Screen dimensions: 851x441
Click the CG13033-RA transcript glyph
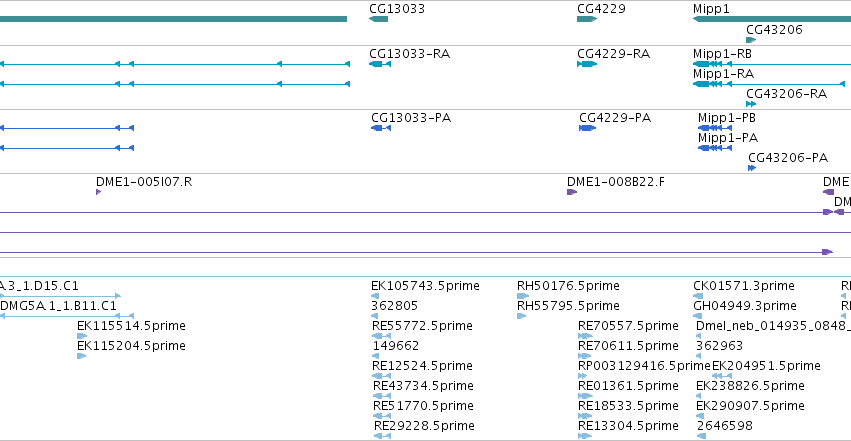[380, 64]
